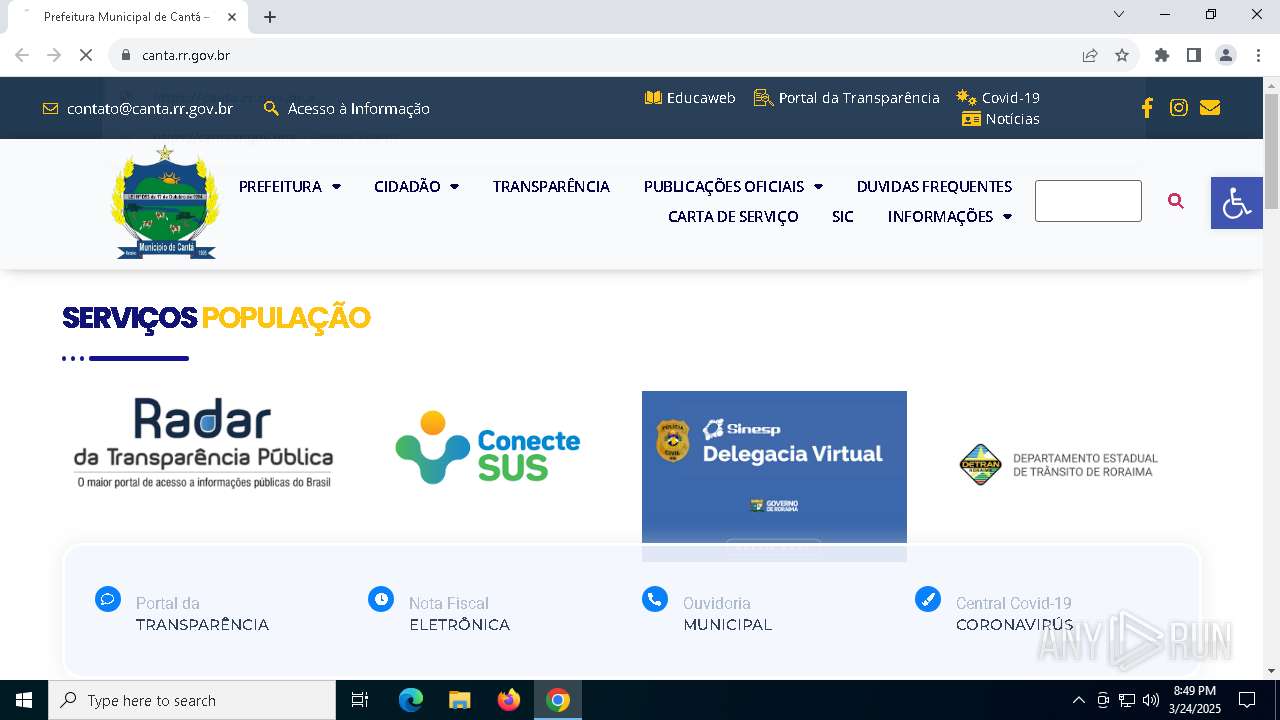Click the municipality coat of arms logo
The width and height of the screenshot is (1280, 720).
click(165, 202)
